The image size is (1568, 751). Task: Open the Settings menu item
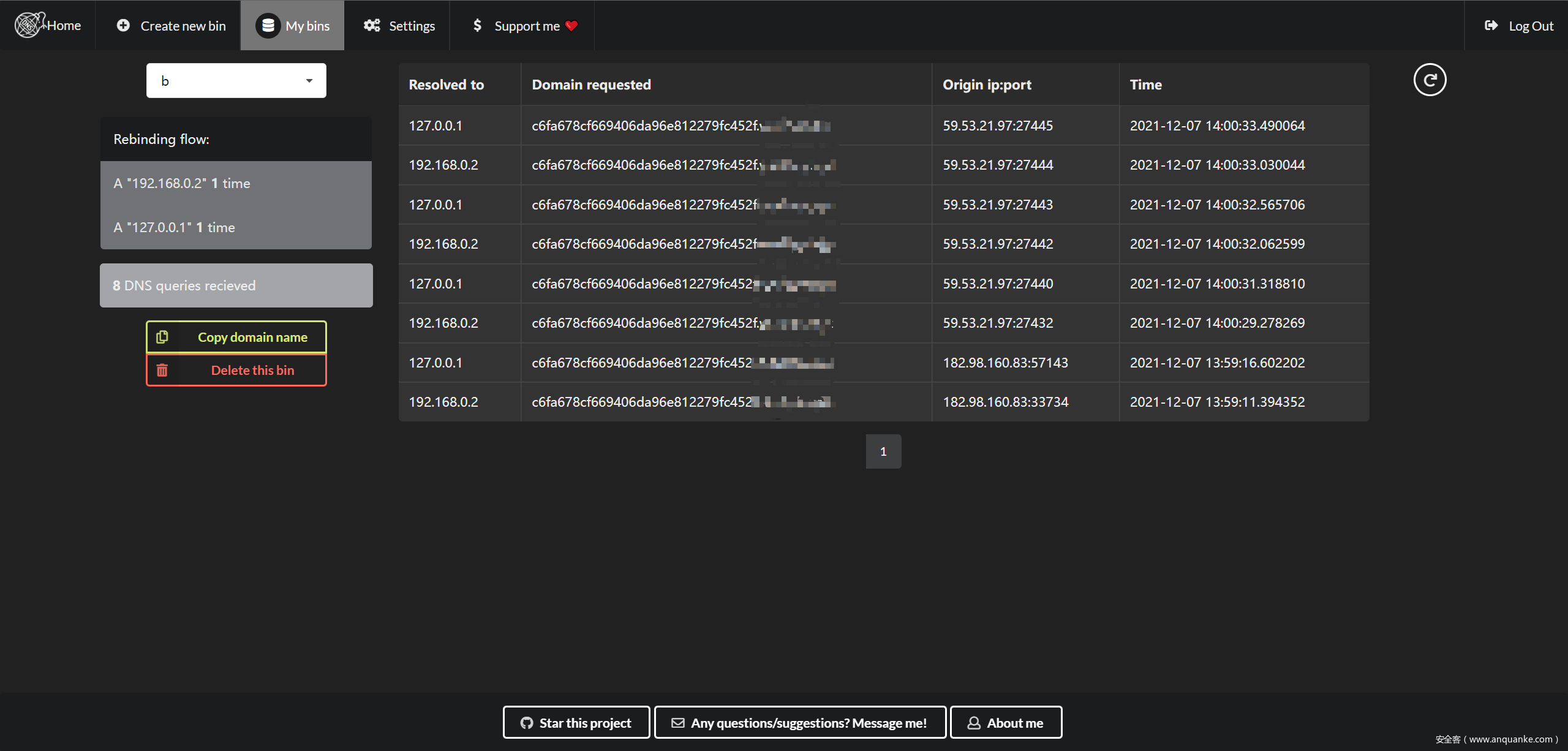coord(412,26)
